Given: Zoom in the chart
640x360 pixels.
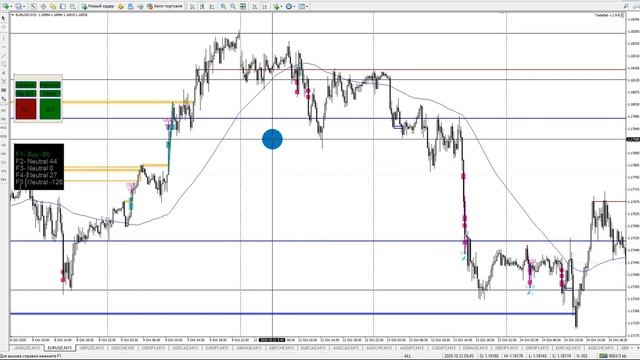Looking at the screenshot, I should tap(223, 7).
